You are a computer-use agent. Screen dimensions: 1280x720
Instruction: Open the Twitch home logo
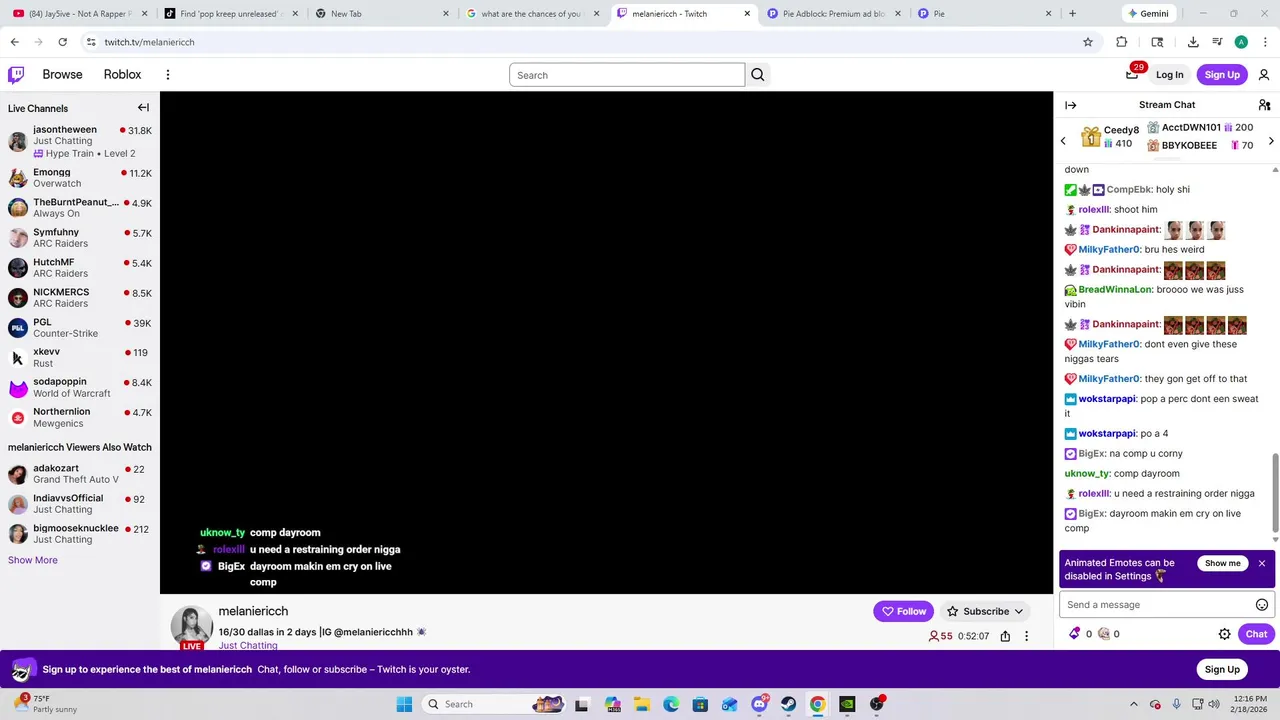[16, 75]
